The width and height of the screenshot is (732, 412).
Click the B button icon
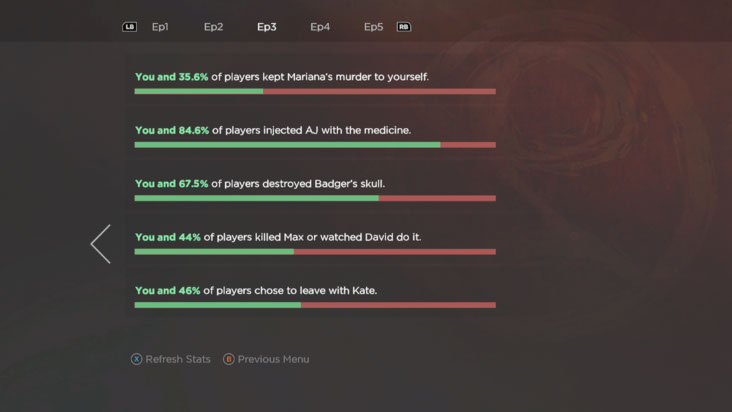coord(229,359)
